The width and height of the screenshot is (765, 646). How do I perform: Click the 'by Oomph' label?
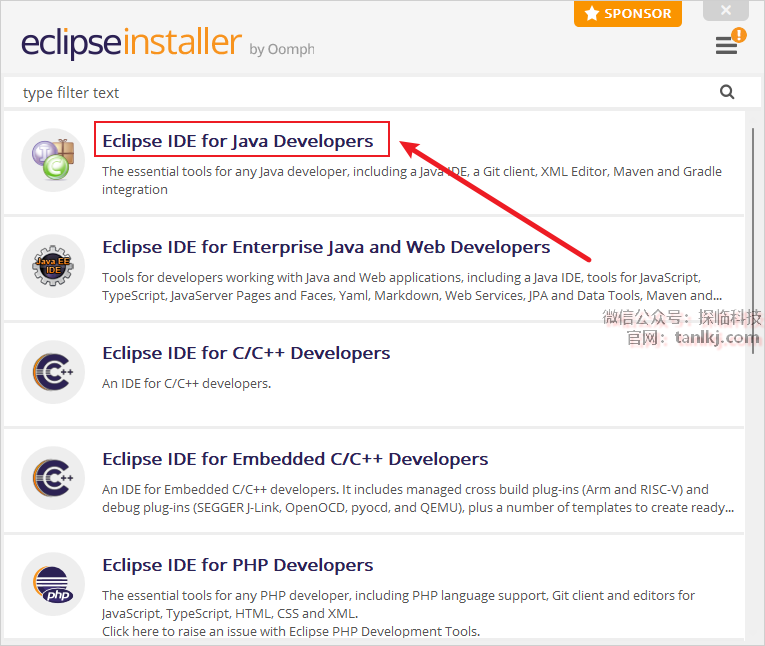(x=282, y=49)
